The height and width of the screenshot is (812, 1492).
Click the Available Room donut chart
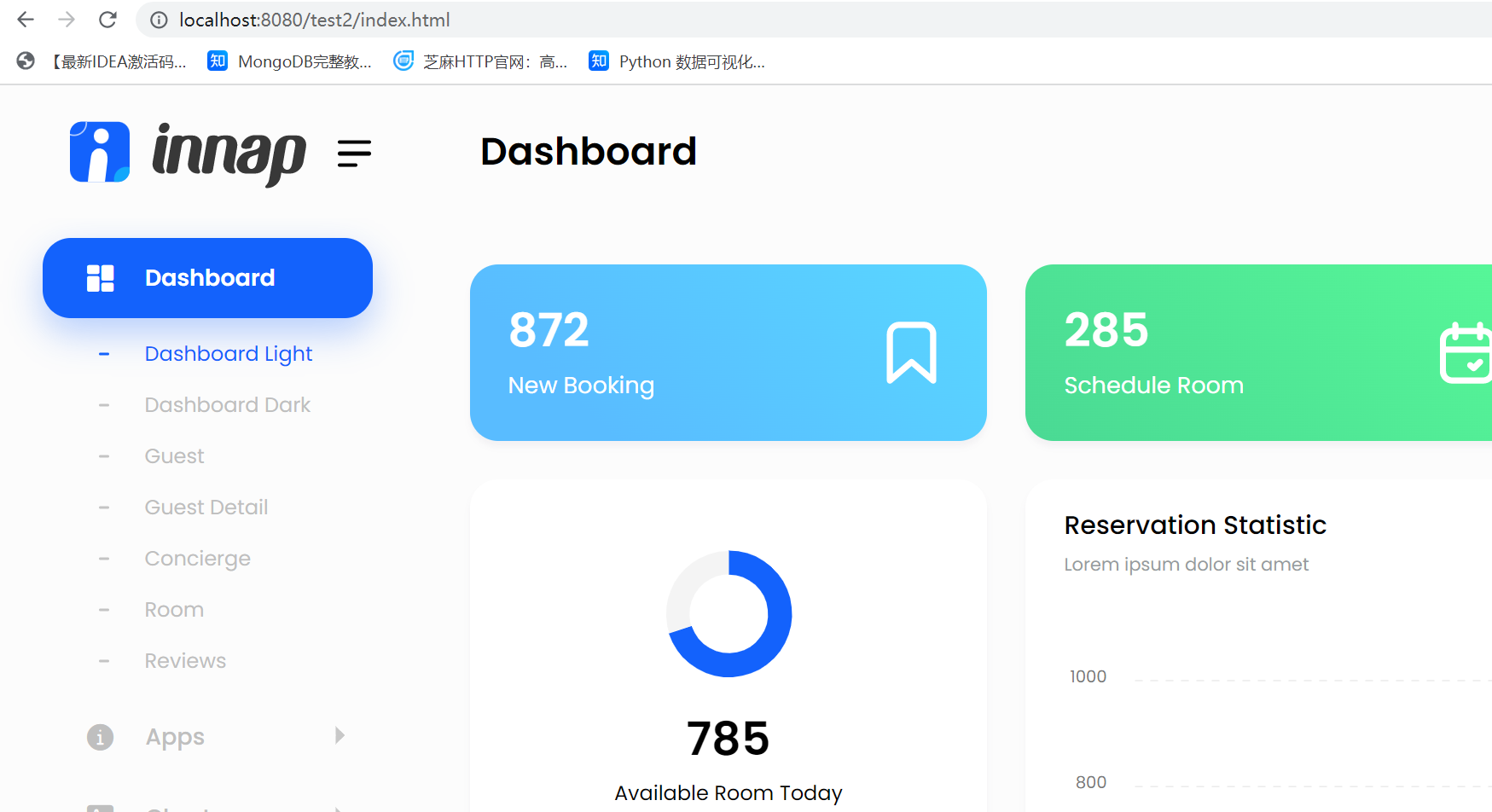point(729,614)
